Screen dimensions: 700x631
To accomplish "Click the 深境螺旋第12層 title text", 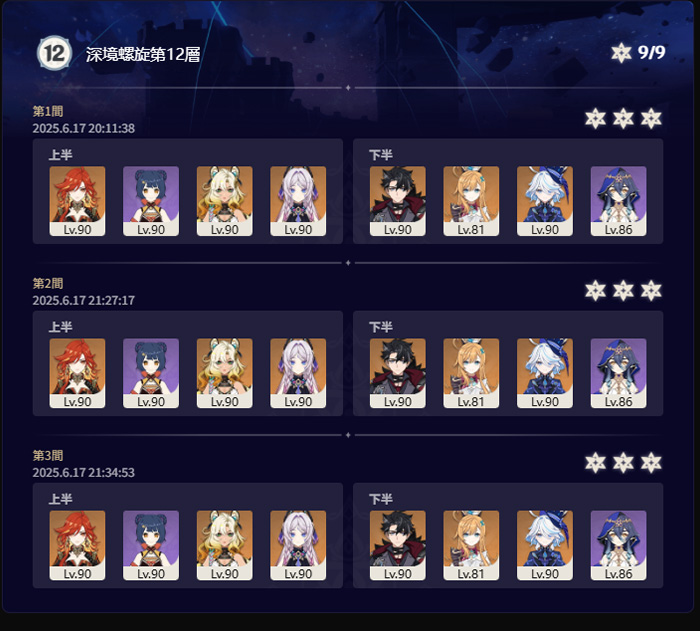I will click(x=143, y=54).
